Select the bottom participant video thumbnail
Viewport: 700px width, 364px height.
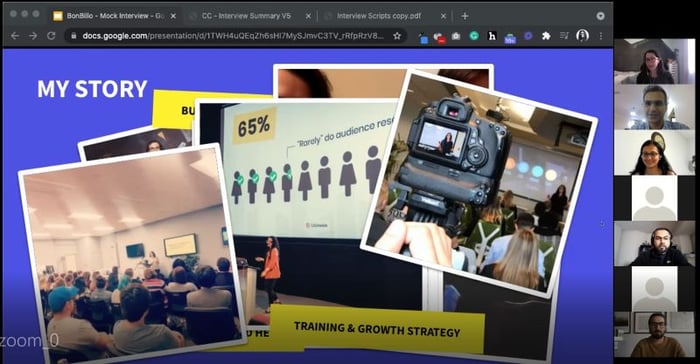[x=654, y=335]
